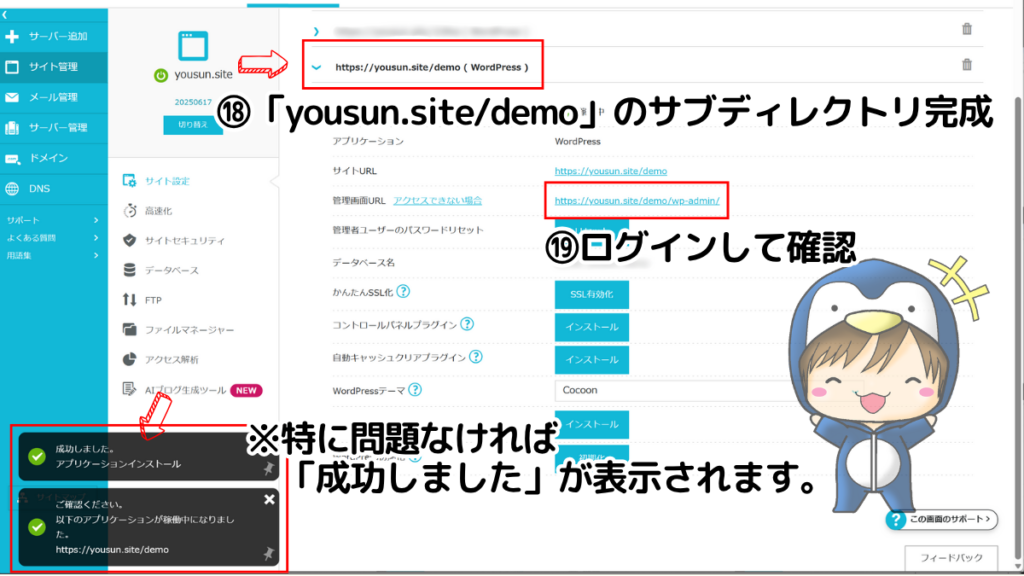Delete the blurred site using its trash icon
This screenshot has height=576, width=1024.
(x=967, y=29)
